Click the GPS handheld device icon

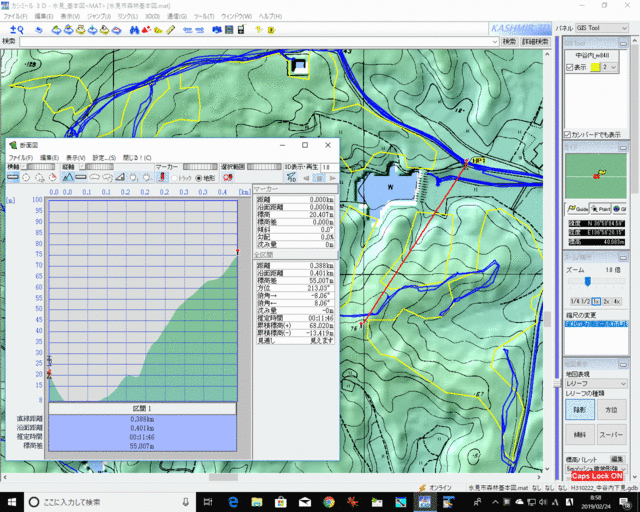click(x=241, y=30)
